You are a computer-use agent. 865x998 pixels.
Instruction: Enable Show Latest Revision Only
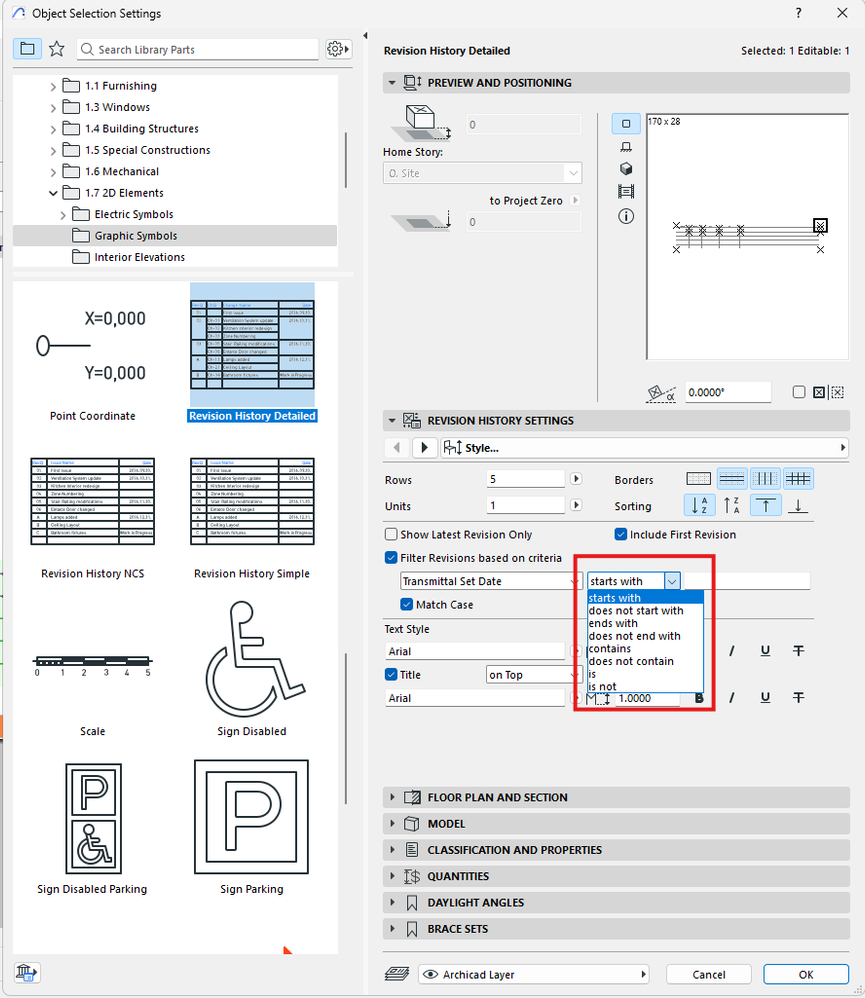[x=391, y=534]
